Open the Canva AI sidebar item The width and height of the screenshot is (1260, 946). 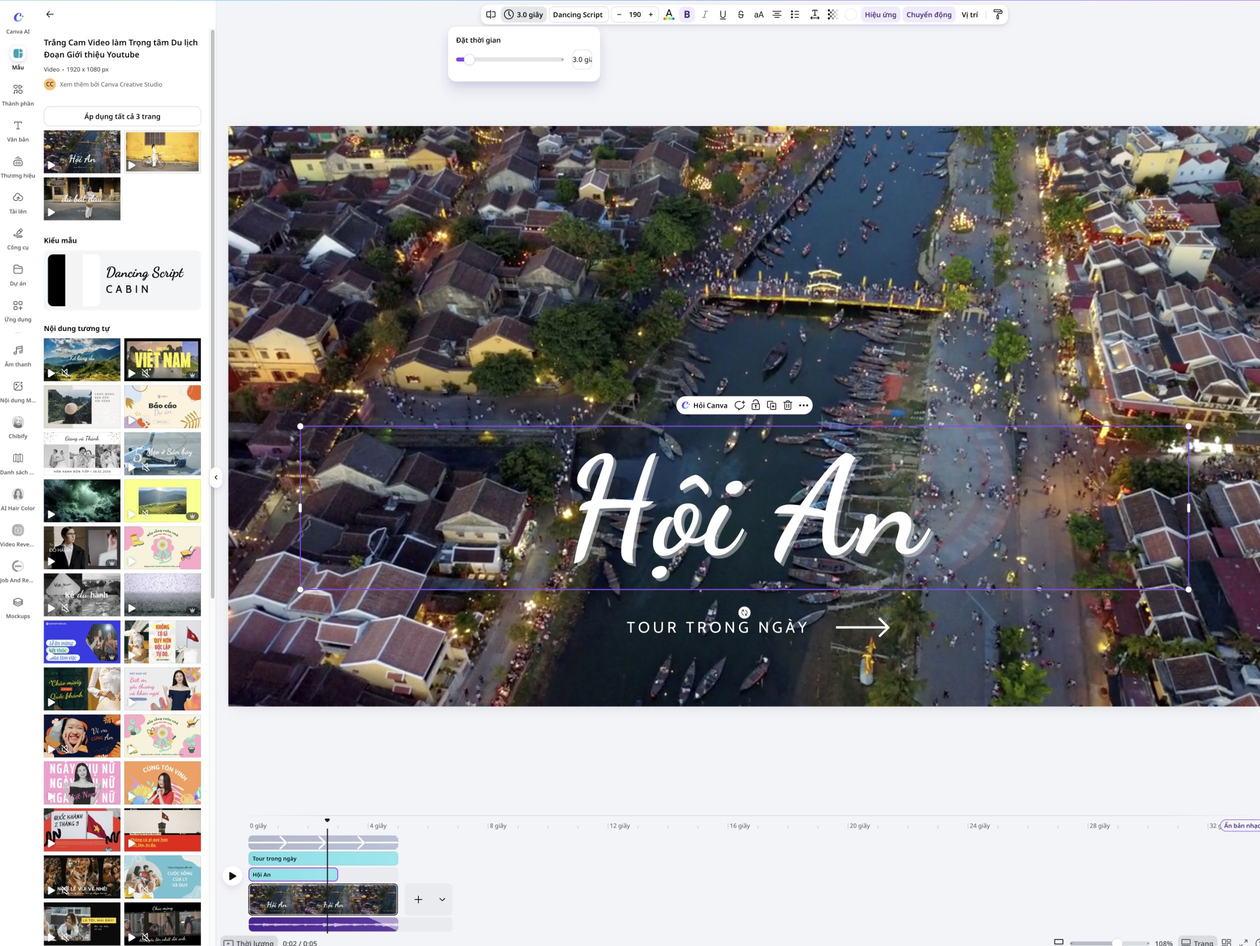(18, 22)
